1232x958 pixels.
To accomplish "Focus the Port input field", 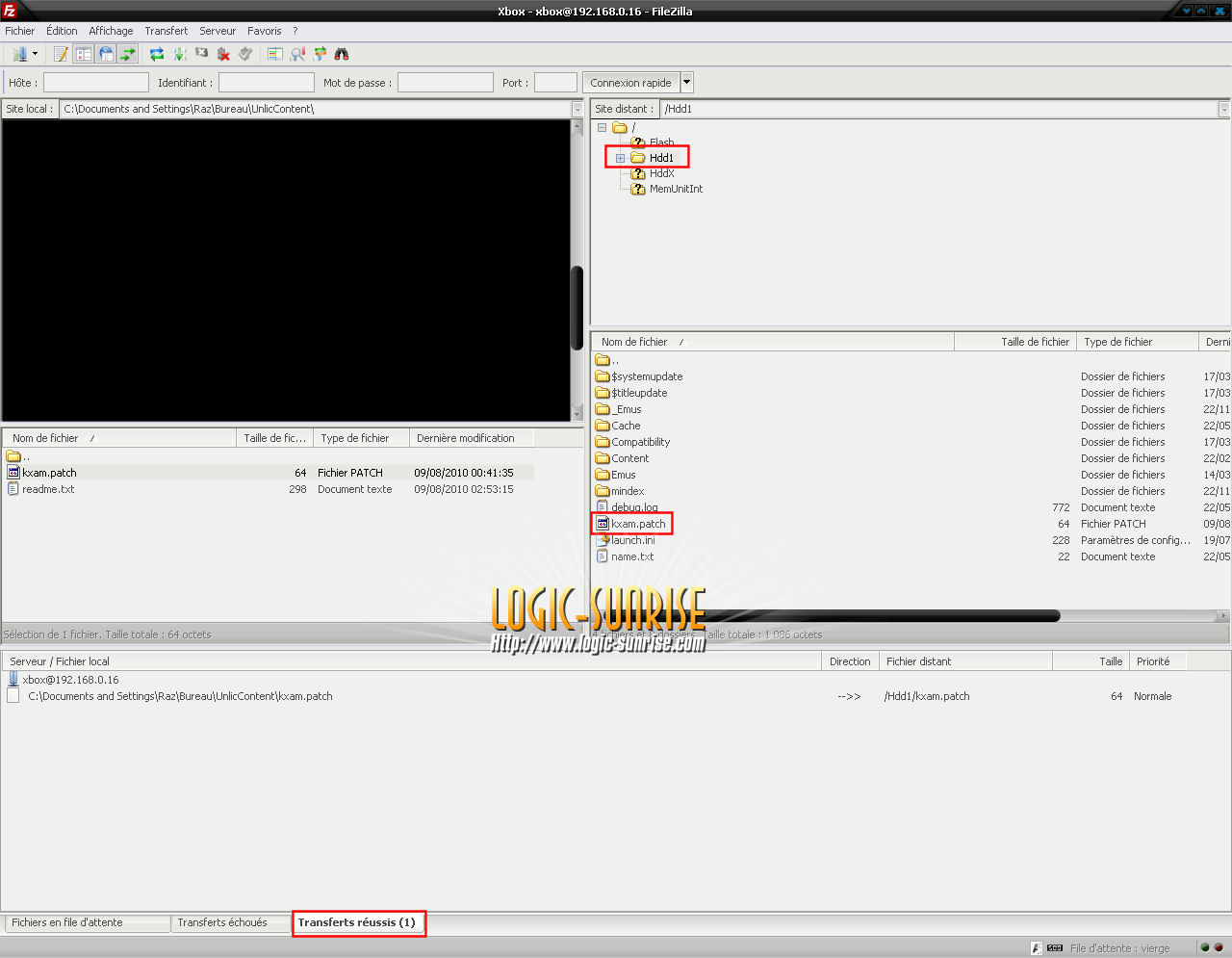I will pos(555,83).
